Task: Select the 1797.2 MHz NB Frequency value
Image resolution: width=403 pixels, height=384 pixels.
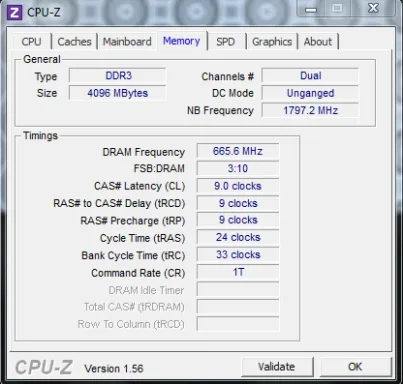Action: (310, 110)
